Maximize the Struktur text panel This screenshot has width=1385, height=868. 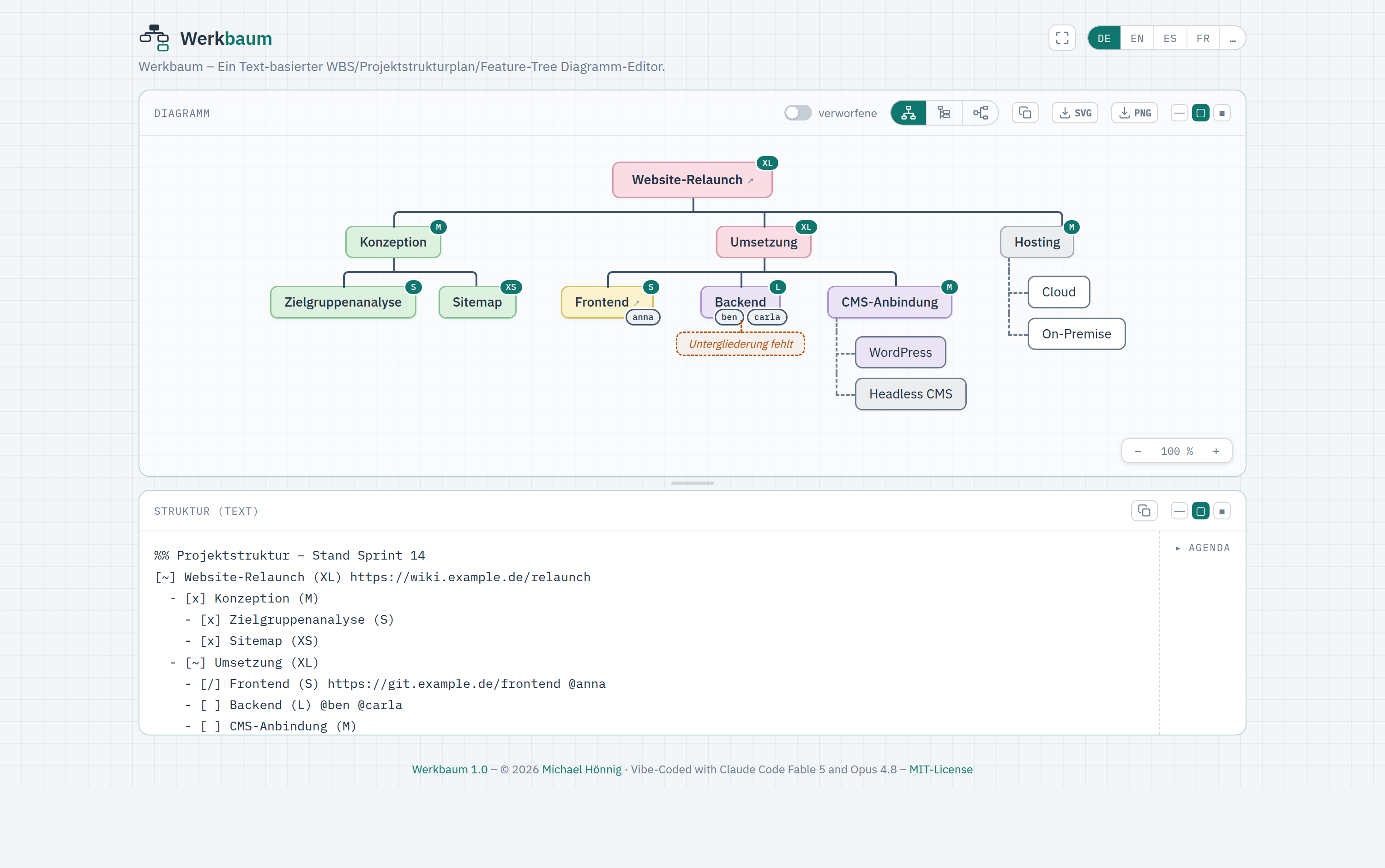1222,510
